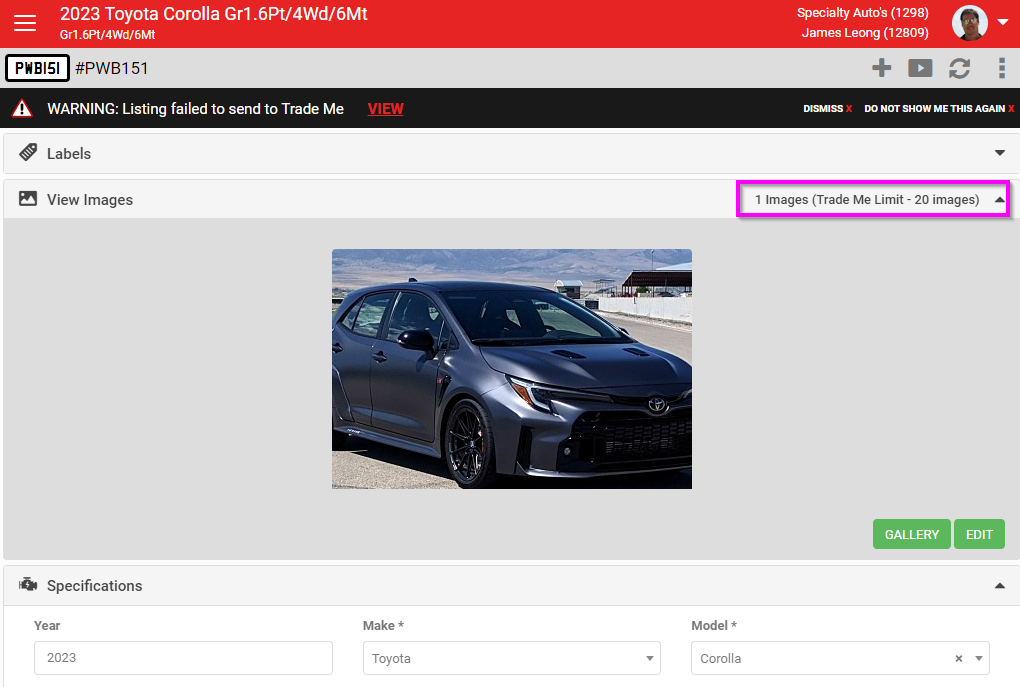Open the image GALLERY button
Viewport: 1020px width, 687px height.
click(911, 534)
